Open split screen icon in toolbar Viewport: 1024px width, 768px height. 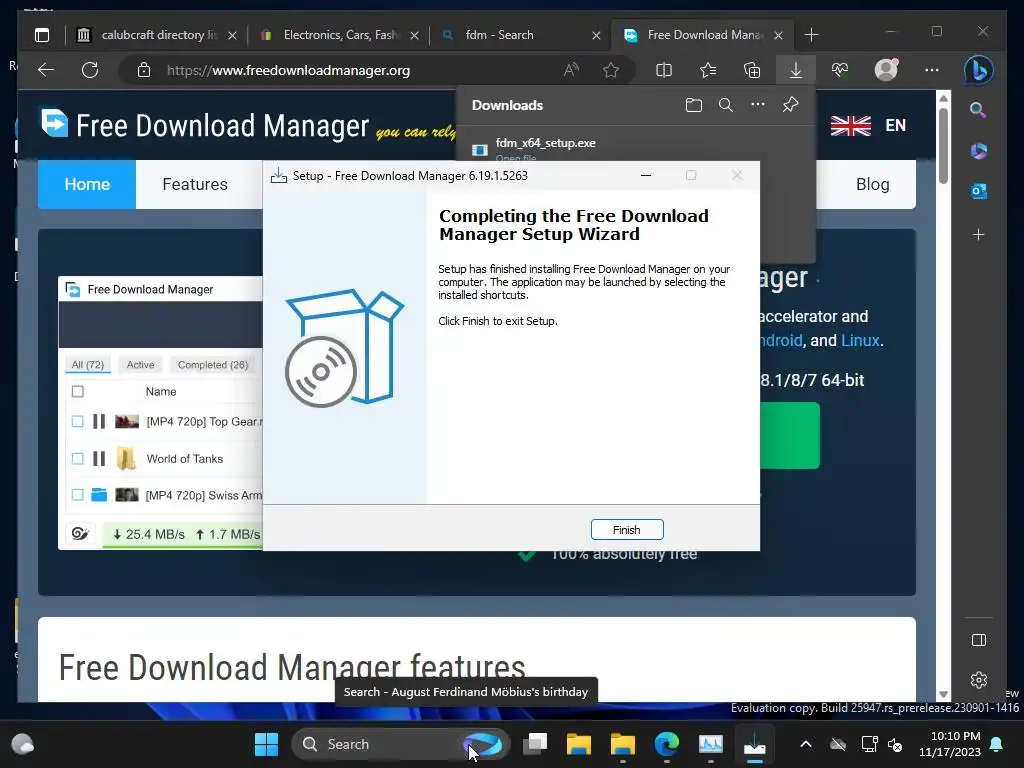pos(664,70)
